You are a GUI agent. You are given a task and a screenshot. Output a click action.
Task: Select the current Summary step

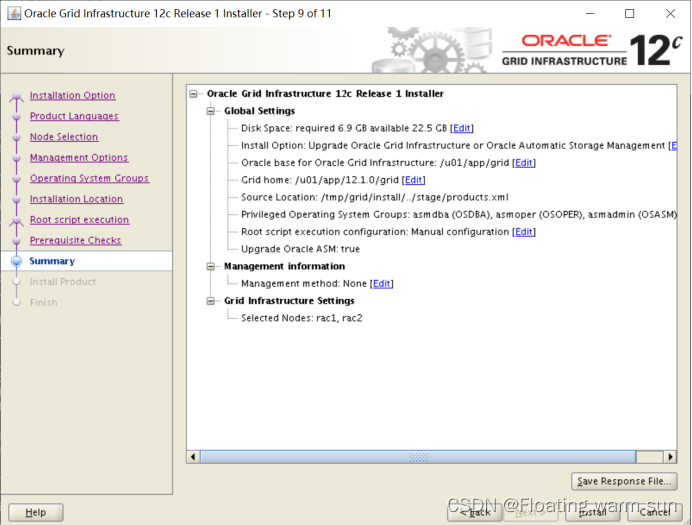pyautogui.click(x=52, y=261)
